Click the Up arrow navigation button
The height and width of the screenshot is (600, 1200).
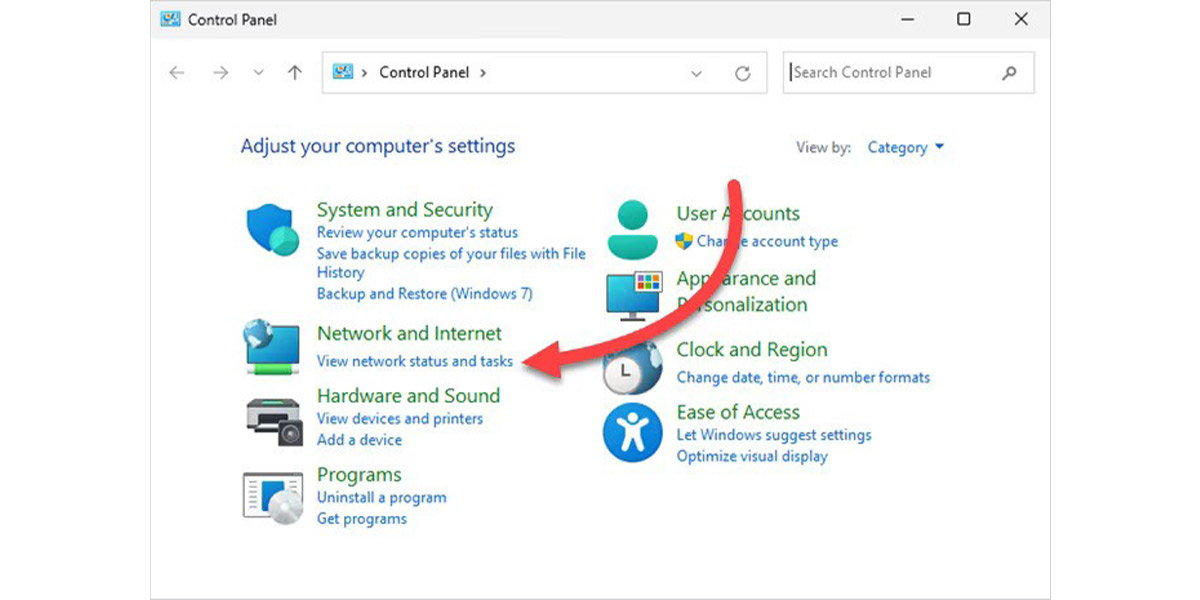click(x=294, y=73)
